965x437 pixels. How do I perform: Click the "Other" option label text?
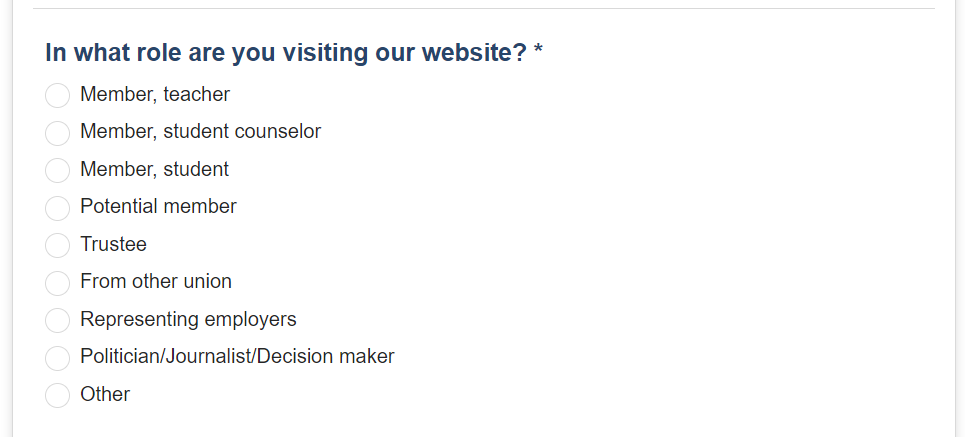click(105, 394)
